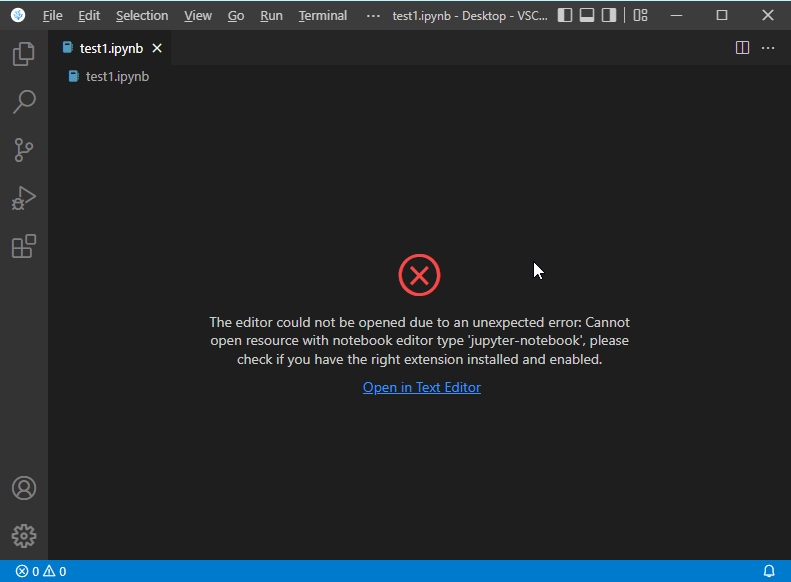The image size is (791, 582).
Task: Minimize the VSCodium window
Action: coord(676,15)
